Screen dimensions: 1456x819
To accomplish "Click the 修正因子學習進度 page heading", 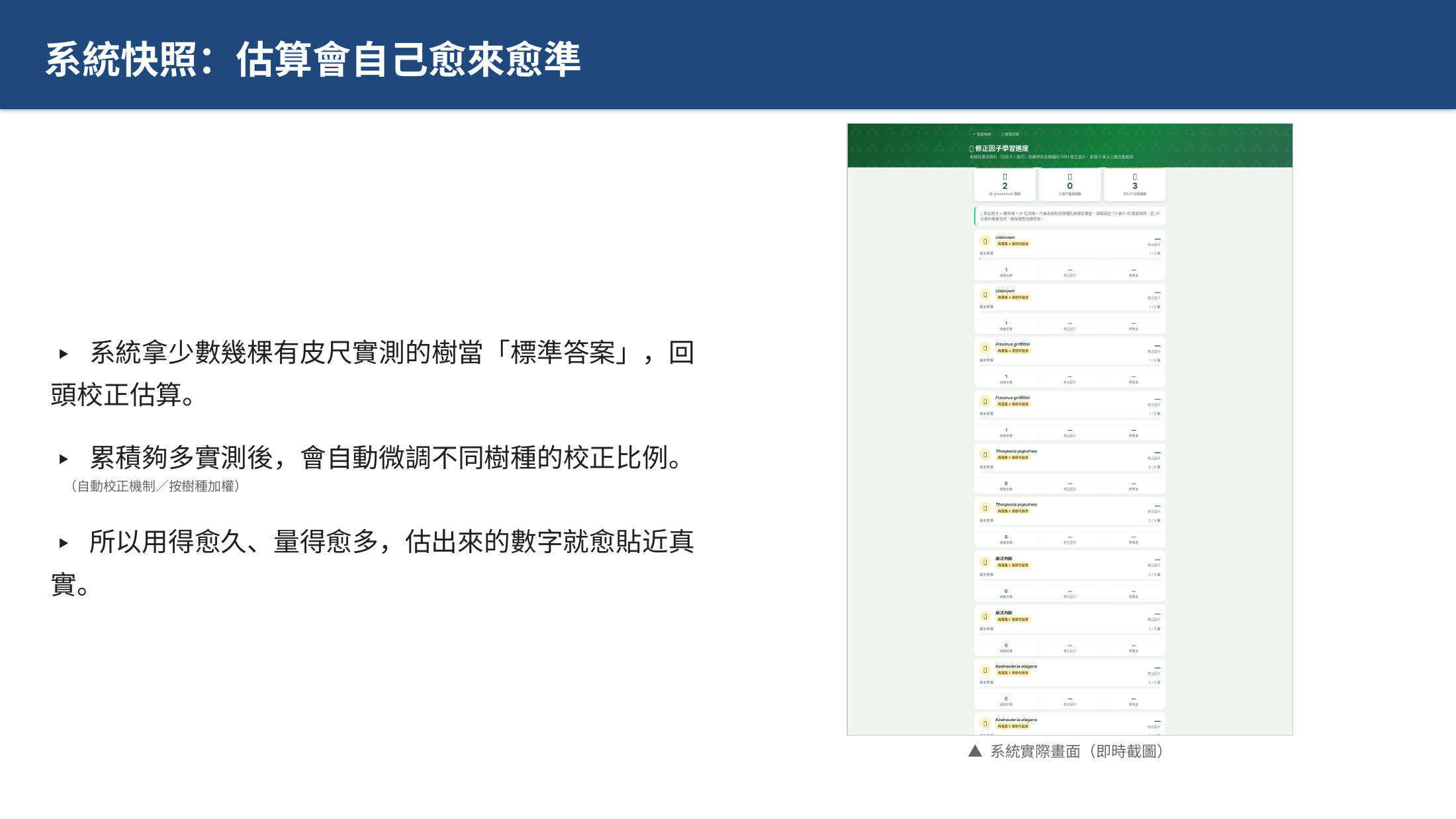I will (999, 149).
